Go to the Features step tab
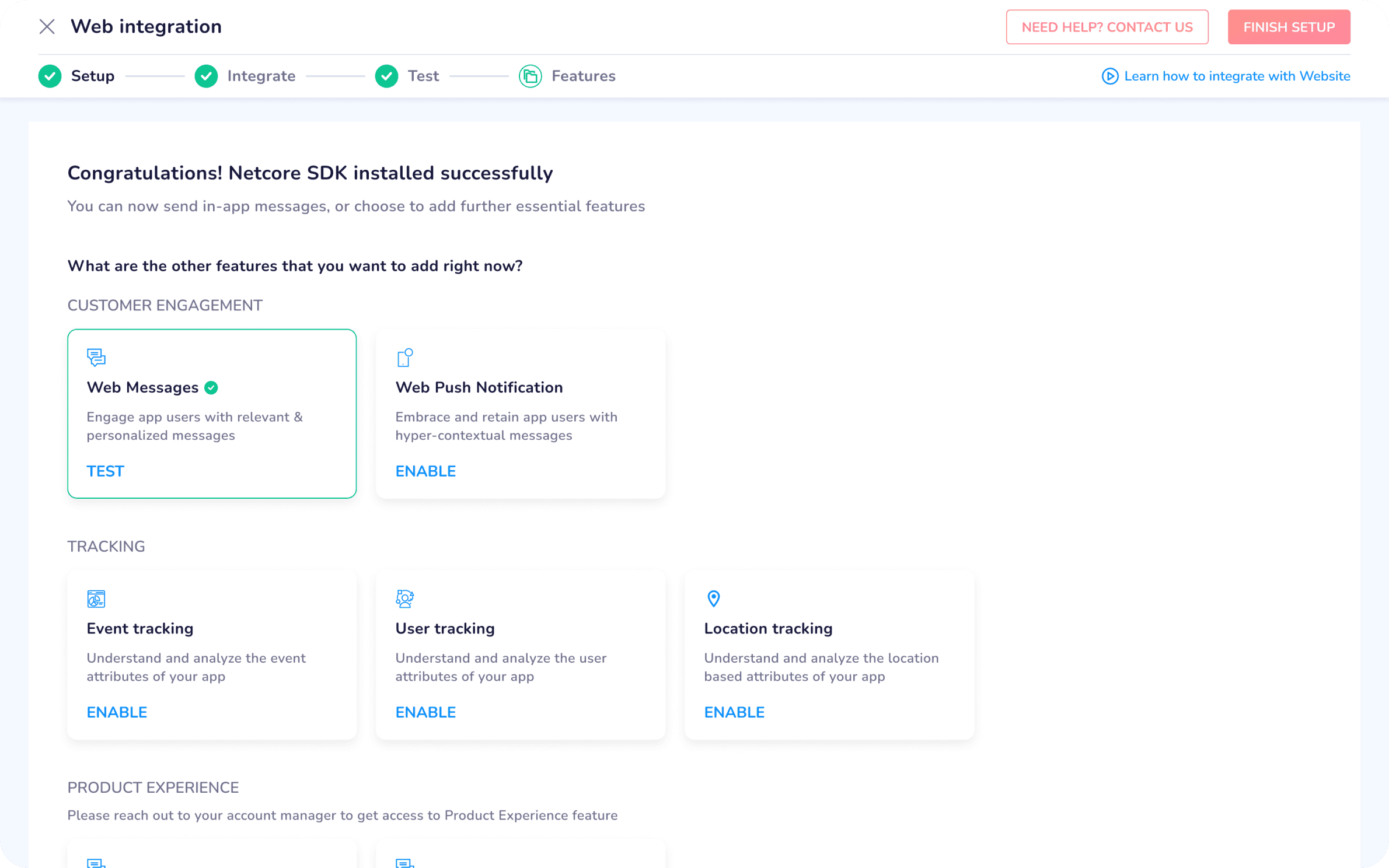Image resolution: width=1389 pixels, height=868 pixels. pos(583,76)
